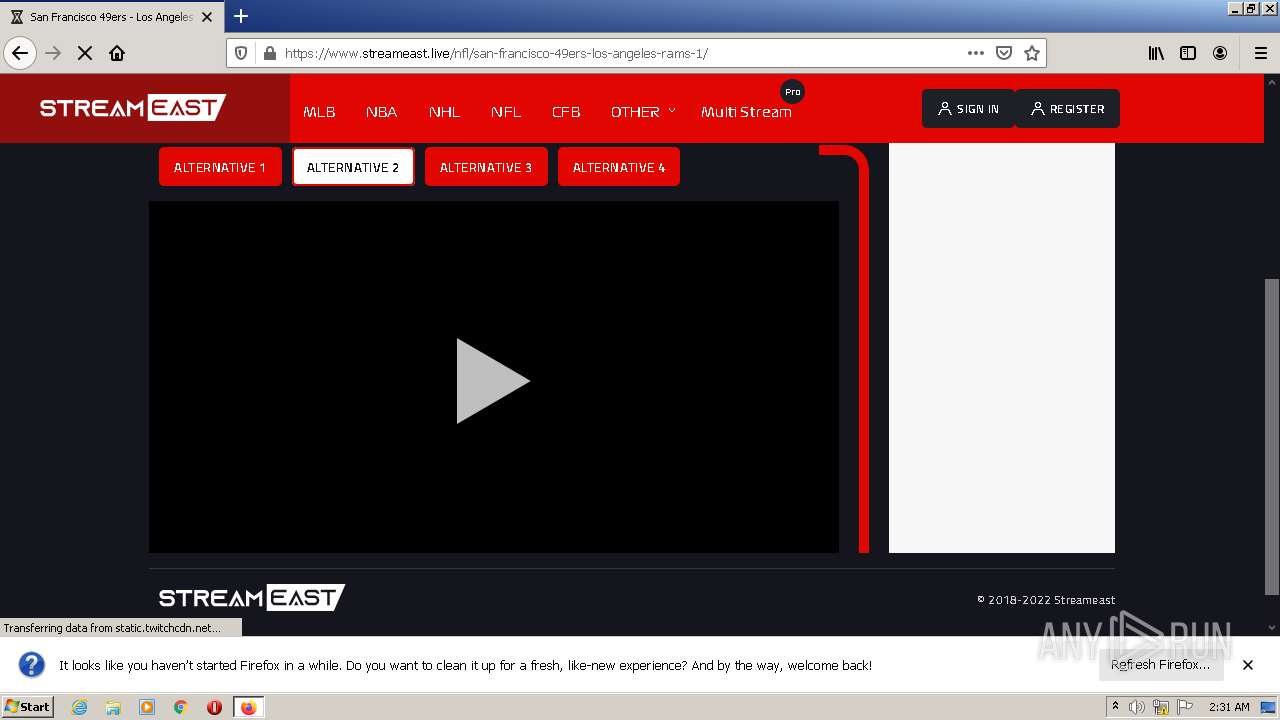1280x720 pixels.
Task: Click the REGISTER button
Action: click(x=1067, y=109)
